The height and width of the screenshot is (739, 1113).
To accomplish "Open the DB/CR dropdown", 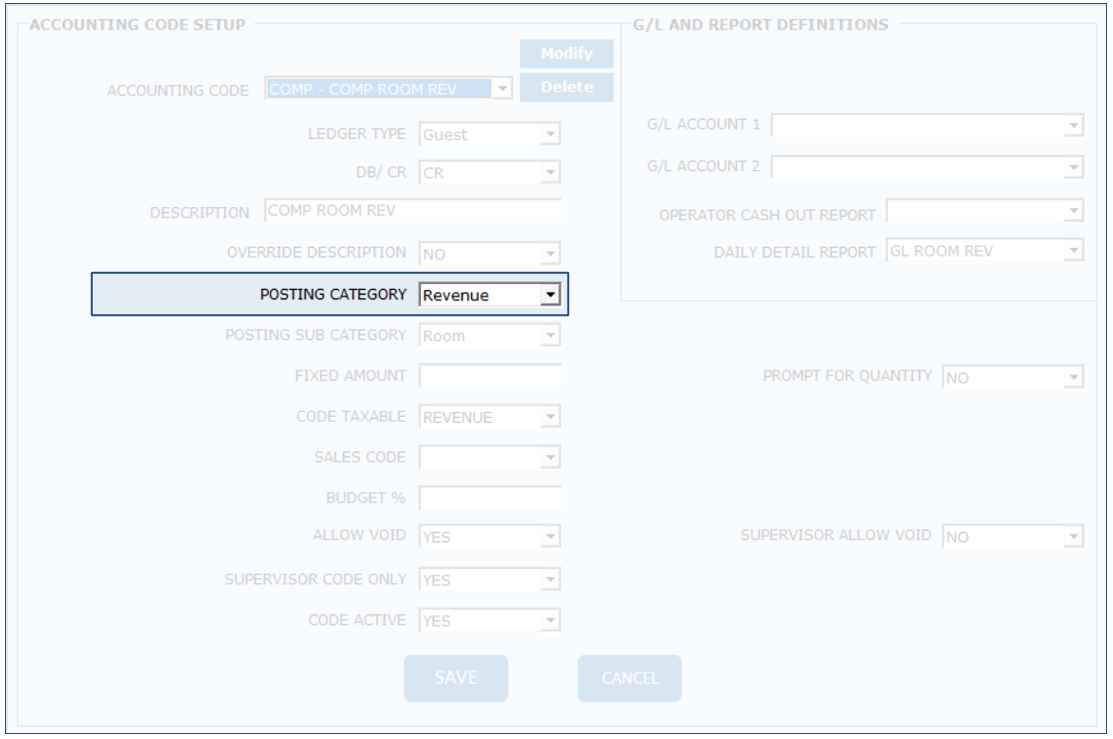I will point(549,173).
